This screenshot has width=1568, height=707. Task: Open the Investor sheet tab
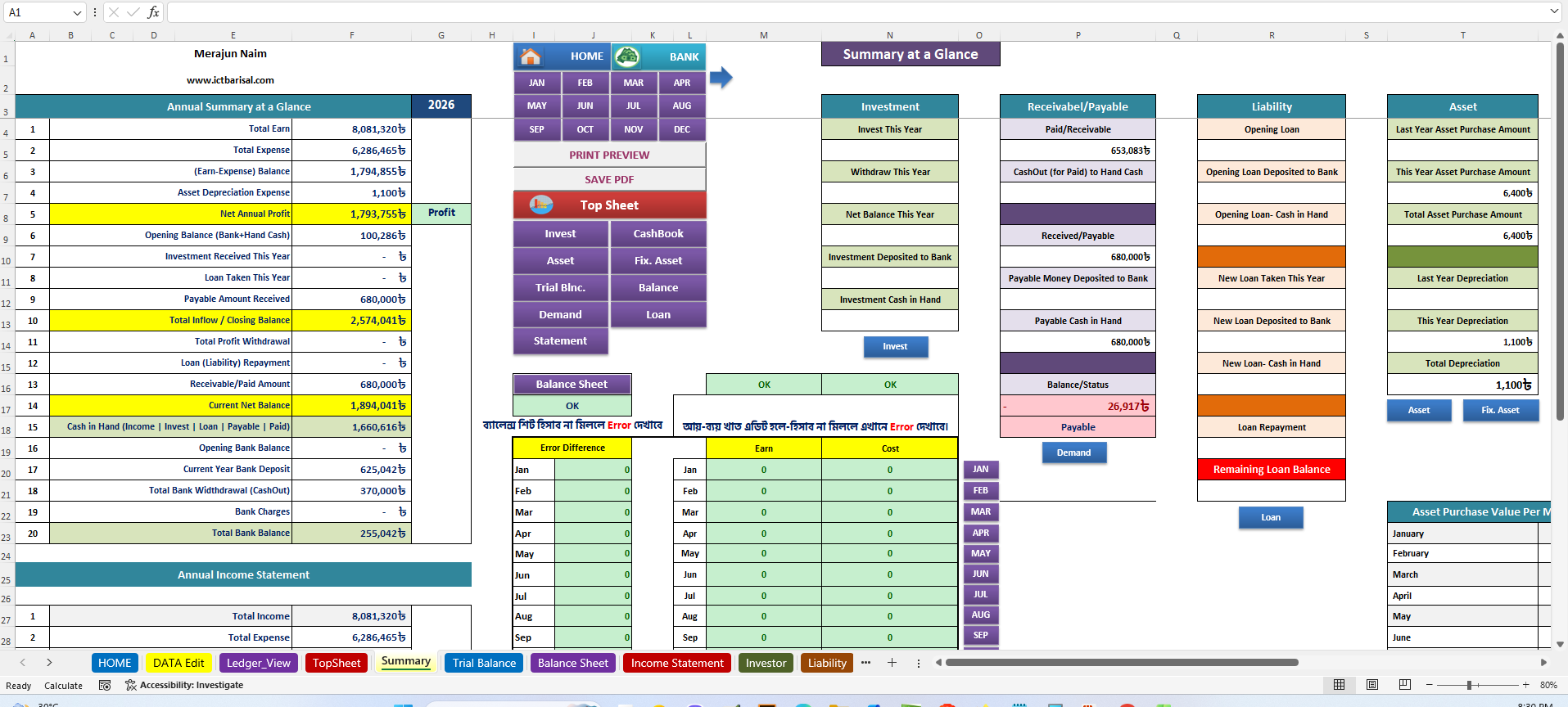click(766, 663)
